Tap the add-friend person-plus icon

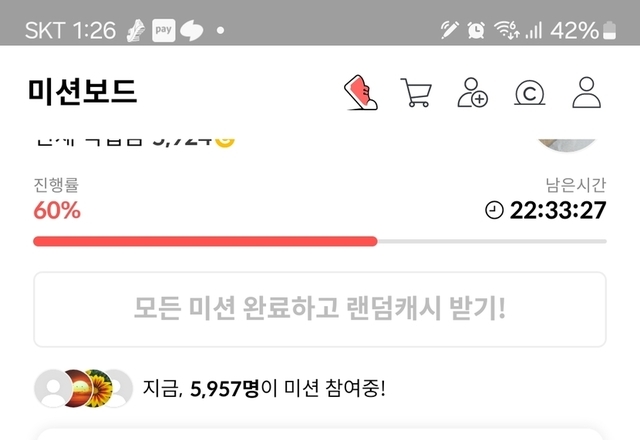pyautogui.click(x=473, y=93)
